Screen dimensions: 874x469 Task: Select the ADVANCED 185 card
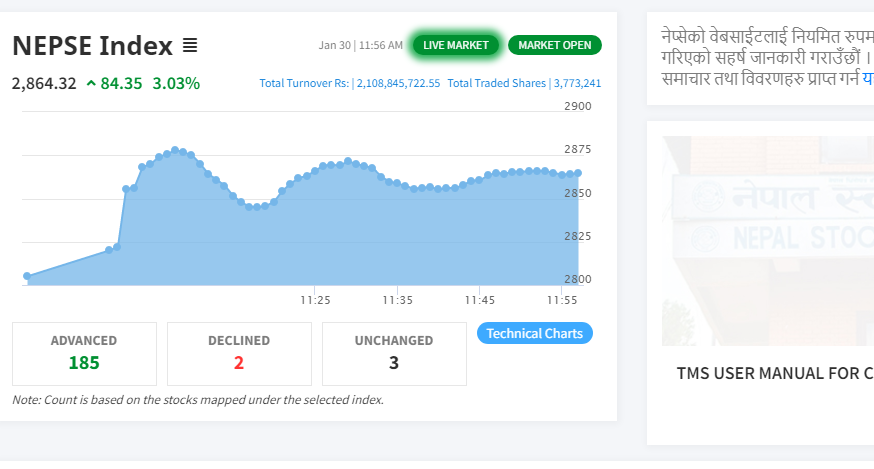pos(84,354)
